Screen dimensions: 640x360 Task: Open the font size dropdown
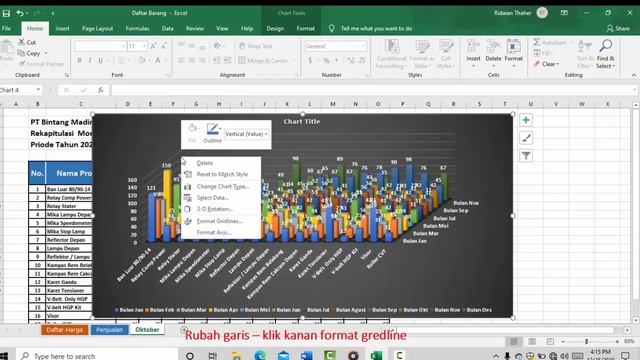[144, 46]
